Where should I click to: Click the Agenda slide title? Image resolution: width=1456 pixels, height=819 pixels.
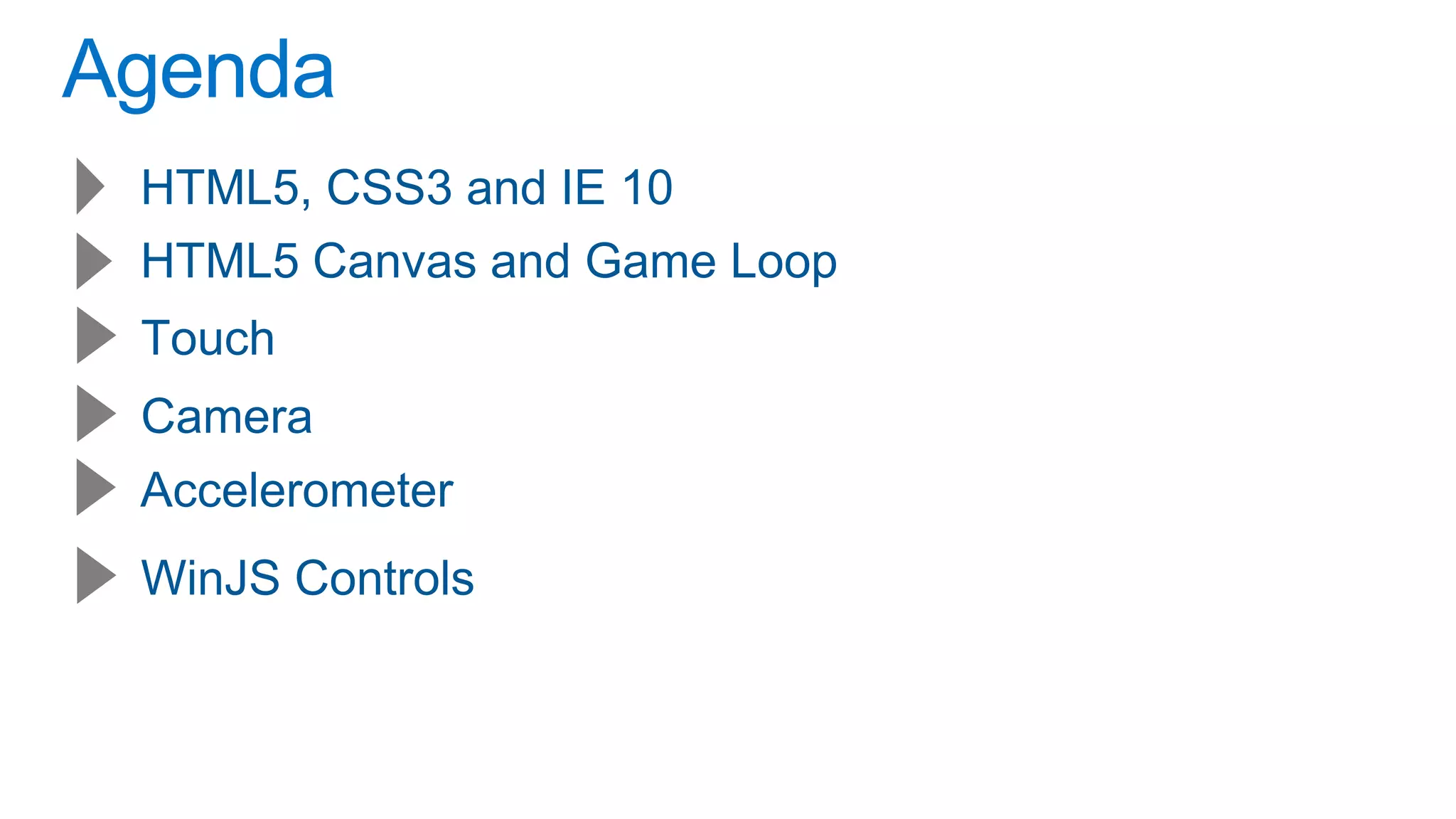[198, 71]
